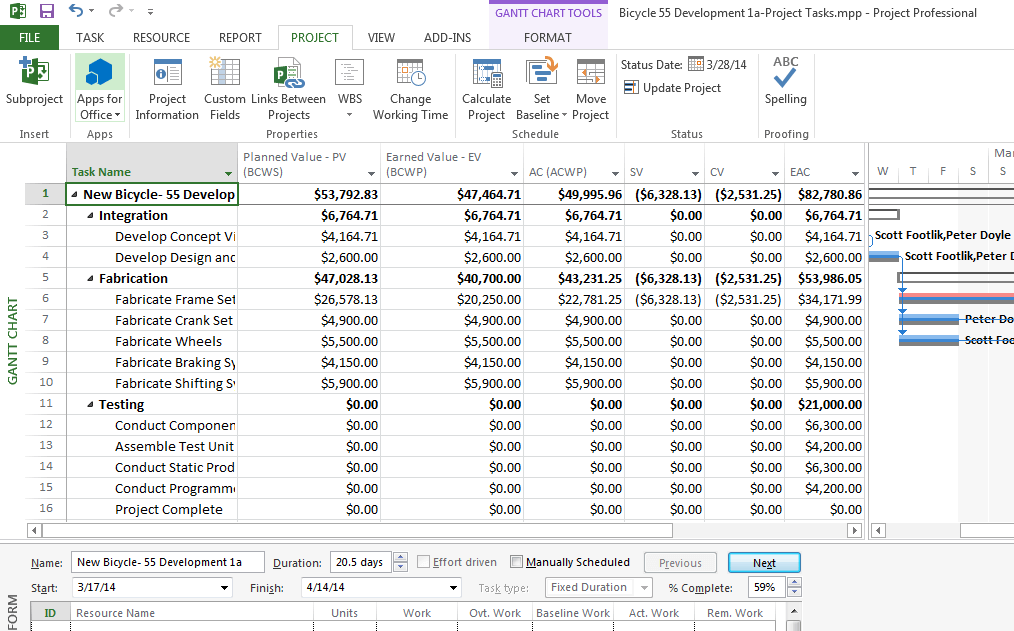Image resolution: width=1014 pixels, height=631 pixels.
Task: Switch to the ADD-INS ribbon tab
Action: pos(448,37)
